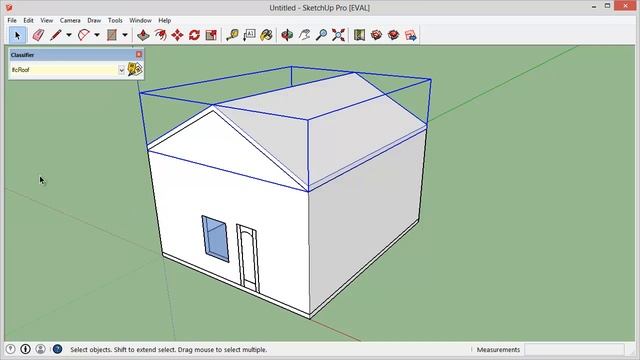Click the Classifier apply tool icon
The image size is (640, 360).
click(135, 69)
